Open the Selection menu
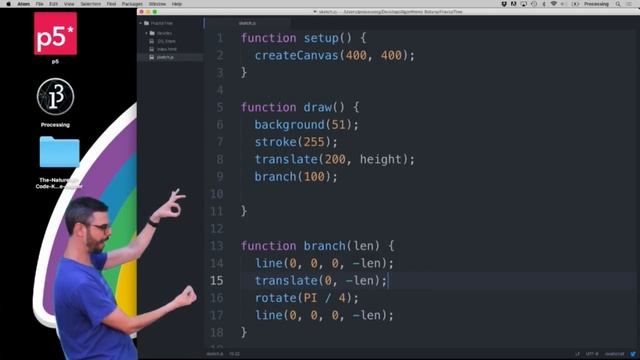Image resolution: width=640 pixels, height=360 pixels. tap(90, 4)
